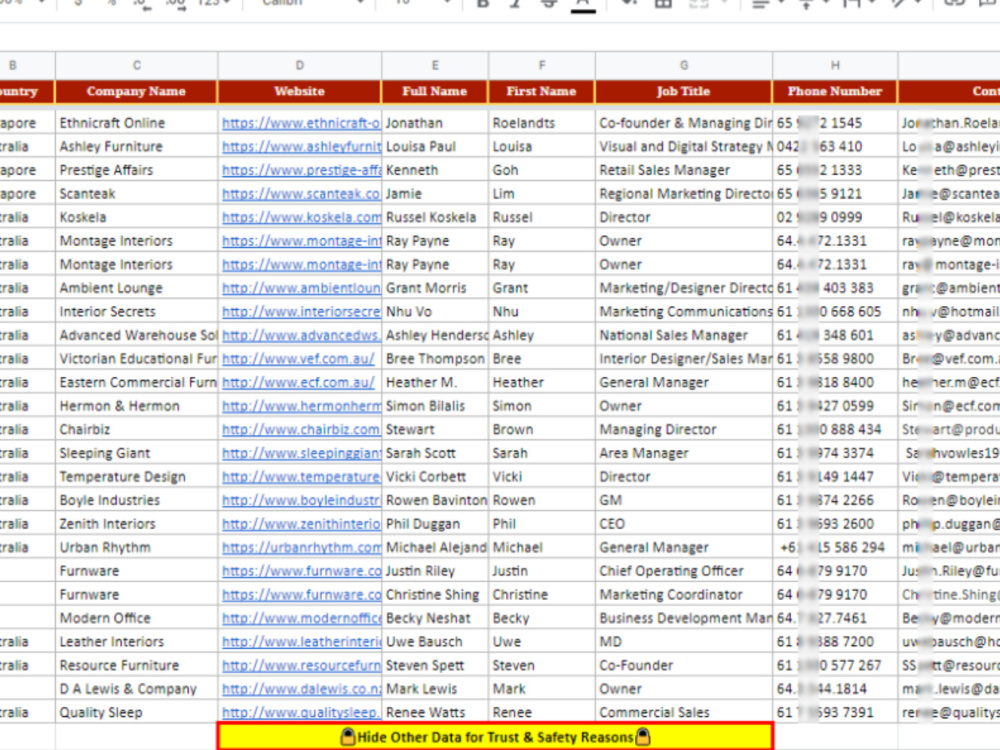1000x750 pixels.
Task: Open the dalewis.co.nz website link
Action: (301, 689)
